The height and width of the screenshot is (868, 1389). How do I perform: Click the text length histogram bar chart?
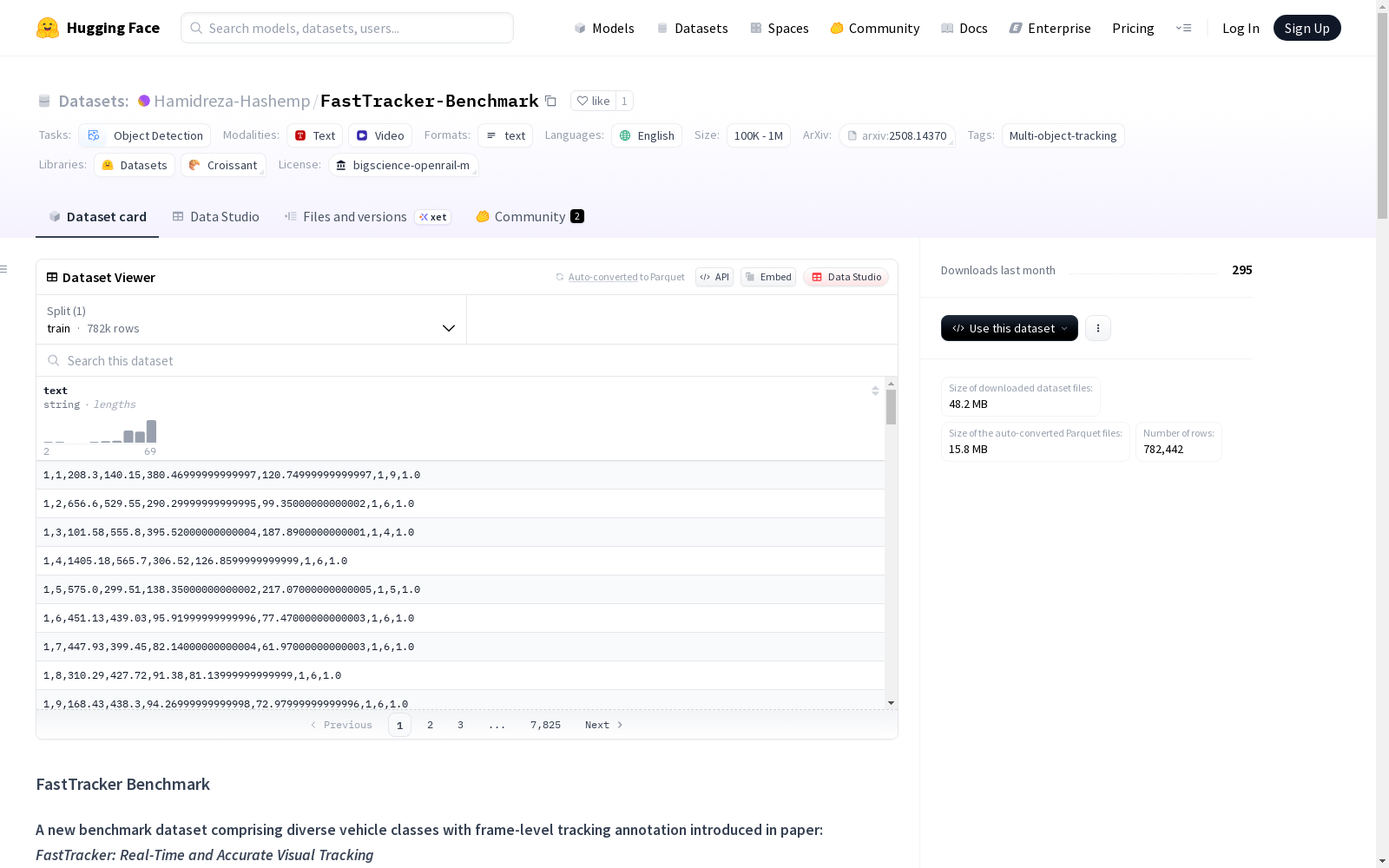coord(100,431)
